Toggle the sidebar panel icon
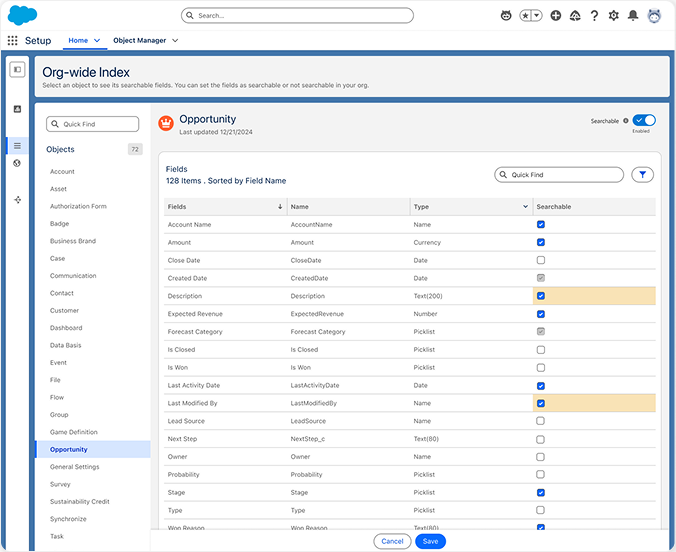This screenshot has height=552, width=676. point(17,69)
